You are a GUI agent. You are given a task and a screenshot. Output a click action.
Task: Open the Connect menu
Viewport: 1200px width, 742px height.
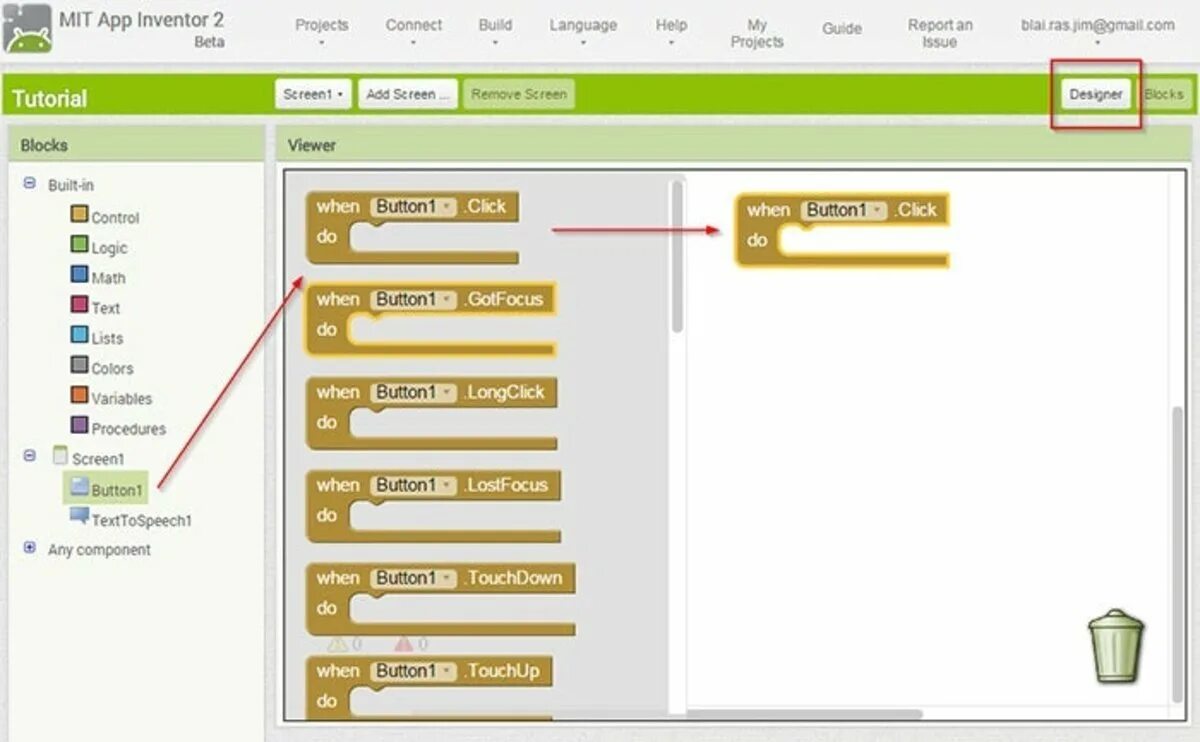(x=414, y=31)
